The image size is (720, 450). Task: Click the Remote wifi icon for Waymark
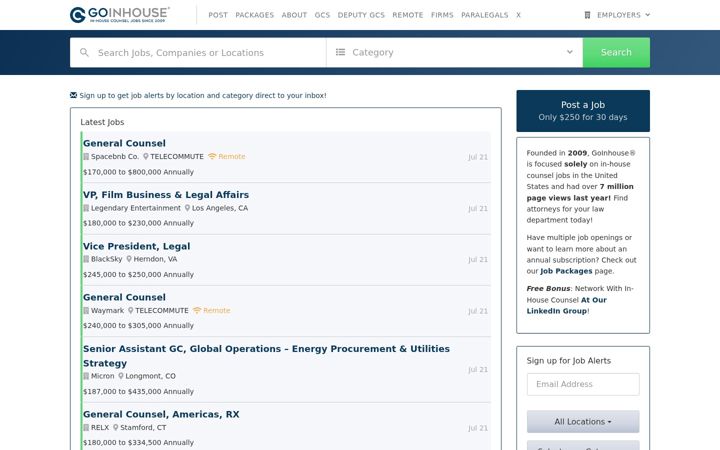[197, 310]
